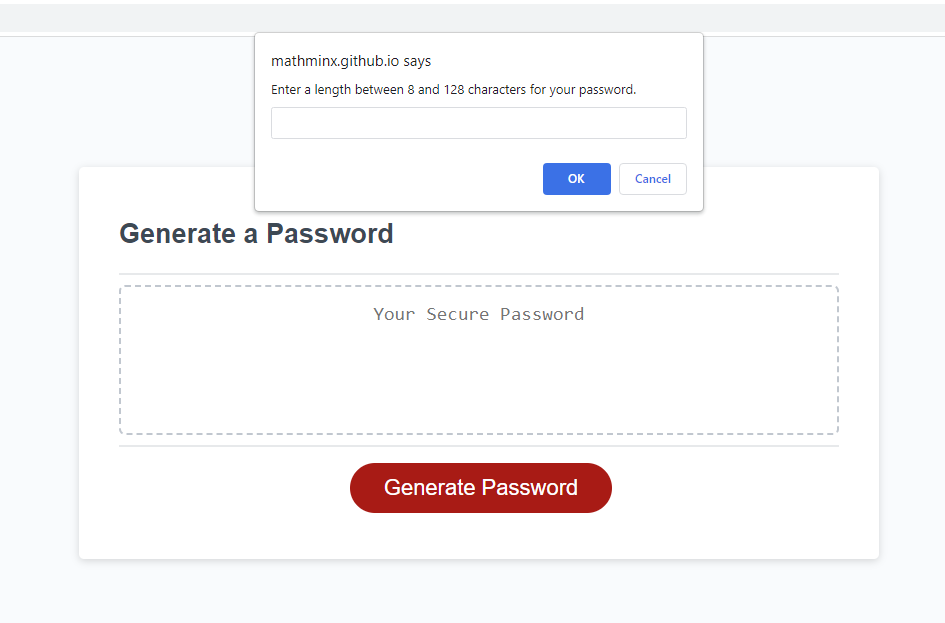This screenshot has height=623, width=945.
Task: Click the mathminx.github.io dialog title text
Action: click(x=350, y=60)
